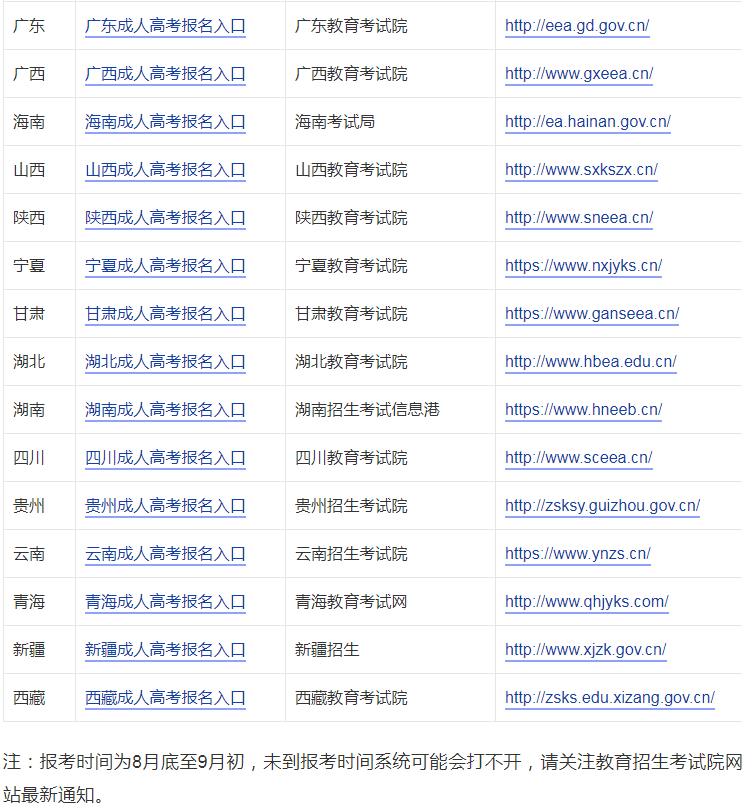
Task: Go to http://zsks.edu.xizang.gov.cn/ link
Action: pyautogui.click(x=609, y=698)
